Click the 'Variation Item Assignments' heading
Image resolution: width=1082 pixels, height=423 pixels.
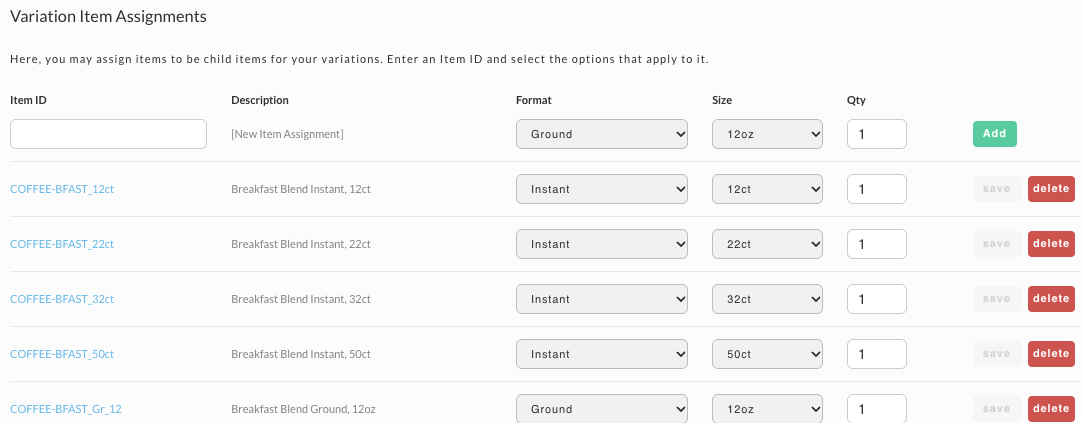[x=108, y=17]
